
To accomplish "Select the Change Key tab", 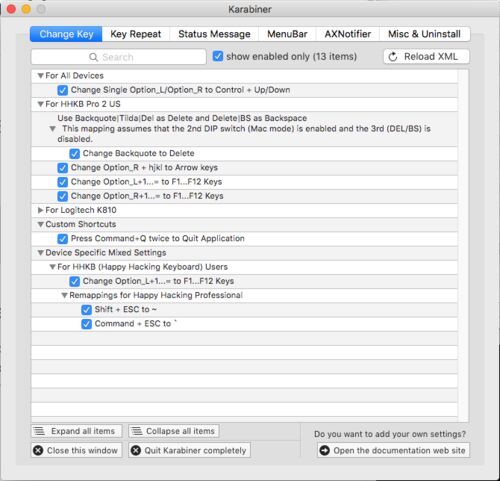I will [x=66, y=34].
